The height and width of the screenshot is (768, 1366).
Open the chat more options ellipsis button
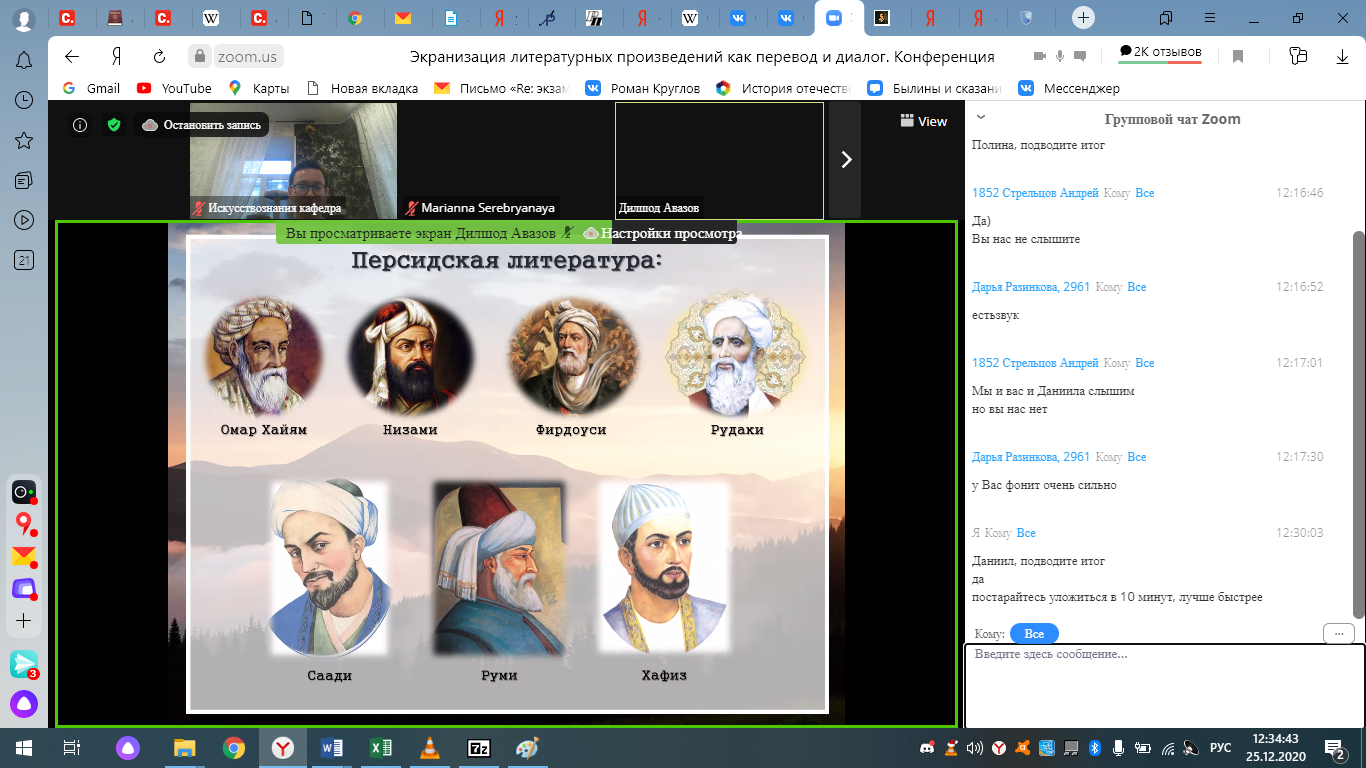click(1338, 634)
